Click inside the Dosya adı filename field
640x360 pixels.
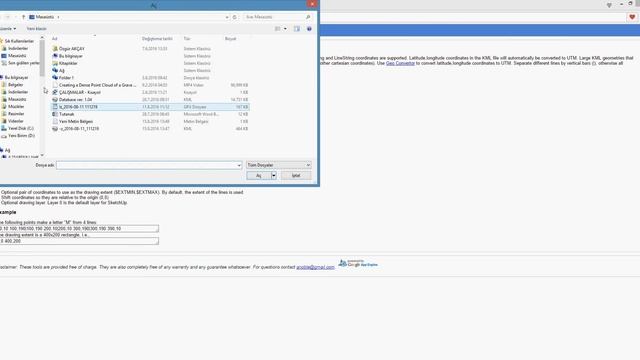(147, 165)
